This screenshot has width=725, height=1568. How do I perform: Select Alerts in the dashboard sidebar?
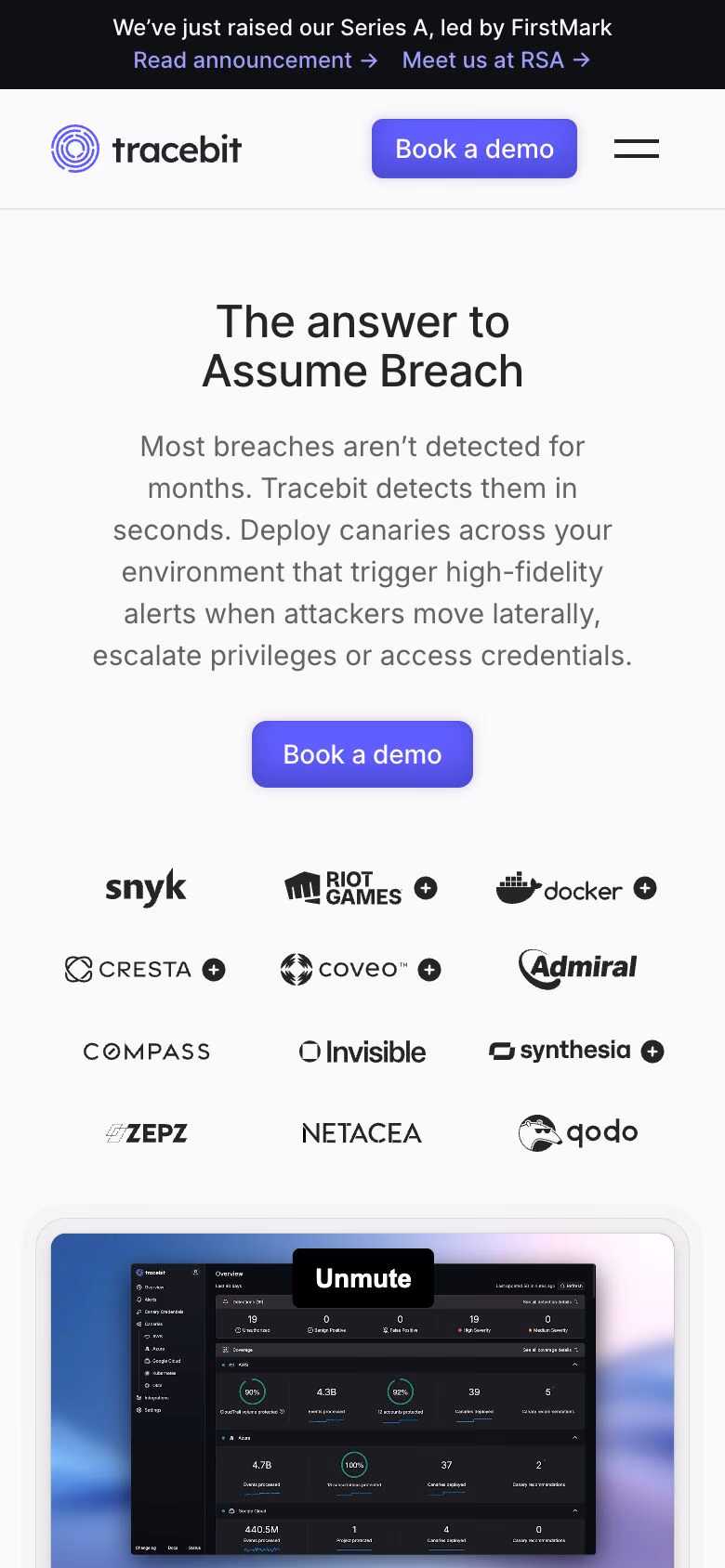pos(149,1300)
